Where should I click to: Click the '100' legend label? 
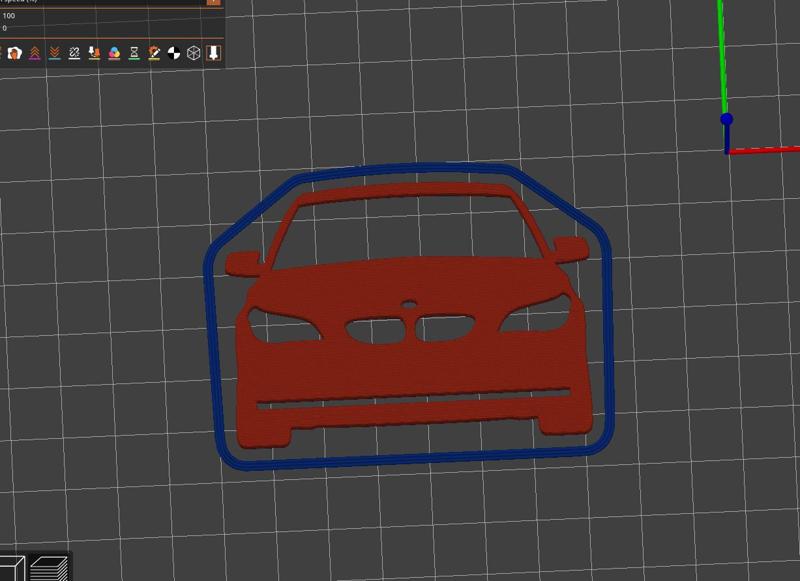point(12,16)
